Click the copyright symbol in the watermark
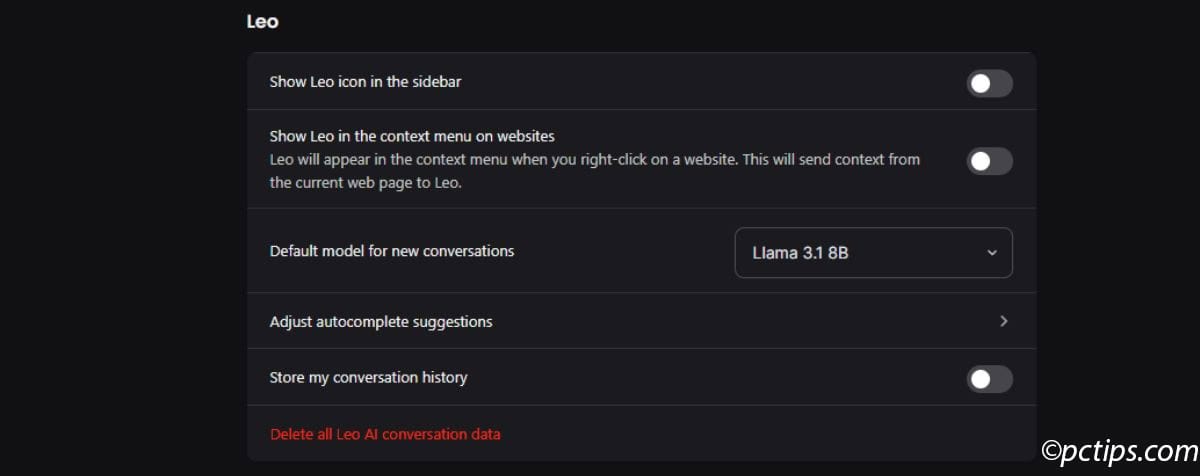1200x476 pixels. click(1052, 453)
